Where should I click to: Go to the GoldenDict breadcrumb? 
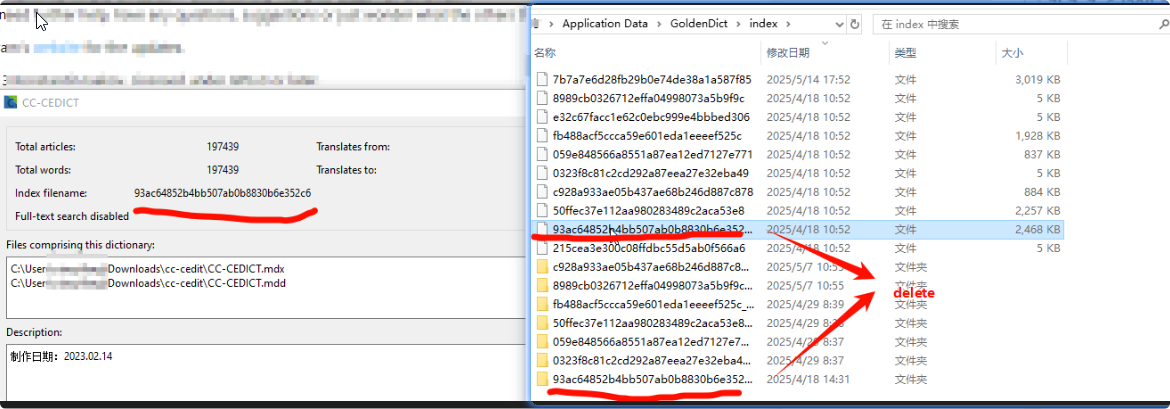pyautogui.click(x=698, y=24)
